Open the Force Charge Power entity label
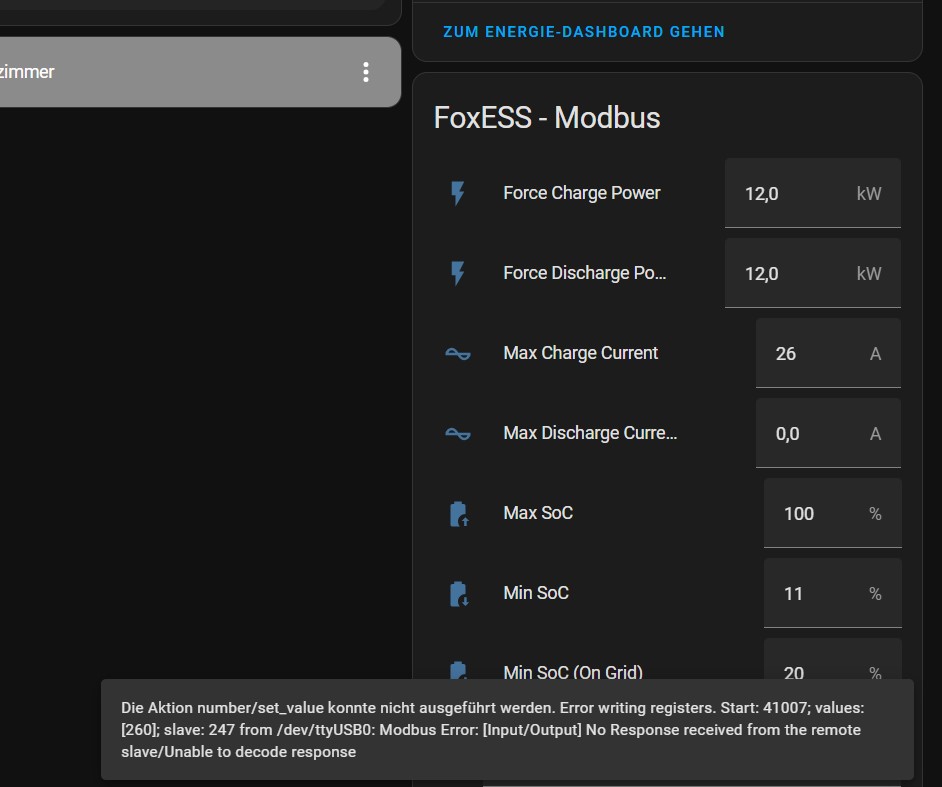Screen dimensions: 942x787 (582, 193)
